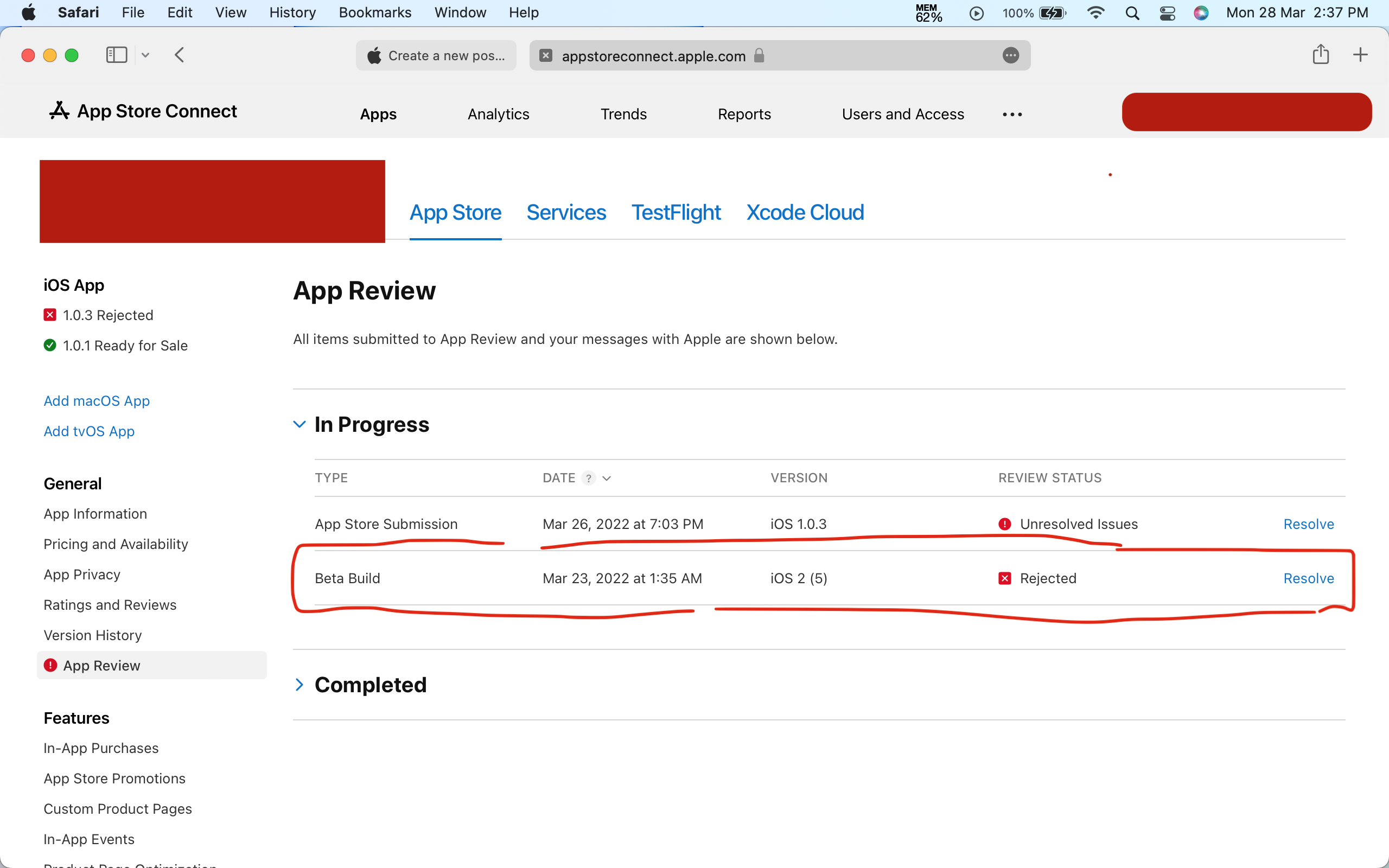Click the red redacted account button

coord(1247,112)
